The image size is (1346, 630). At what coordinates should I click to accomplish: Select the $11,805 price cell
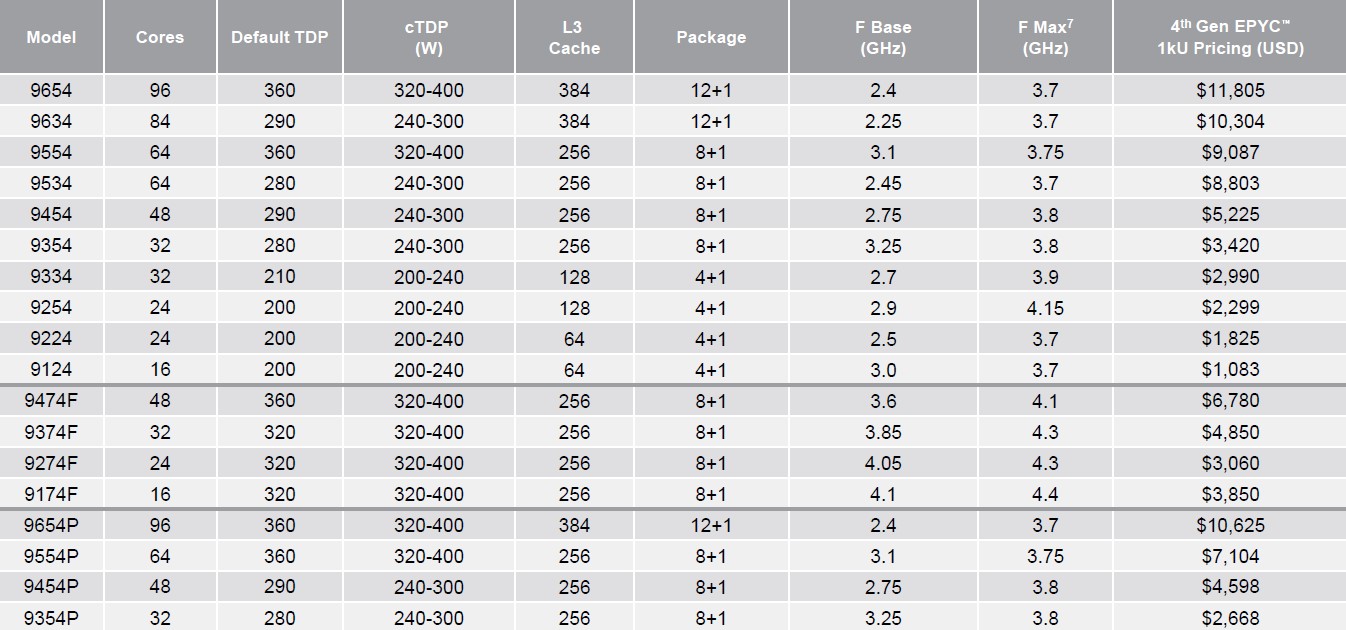click(1230, 90)
